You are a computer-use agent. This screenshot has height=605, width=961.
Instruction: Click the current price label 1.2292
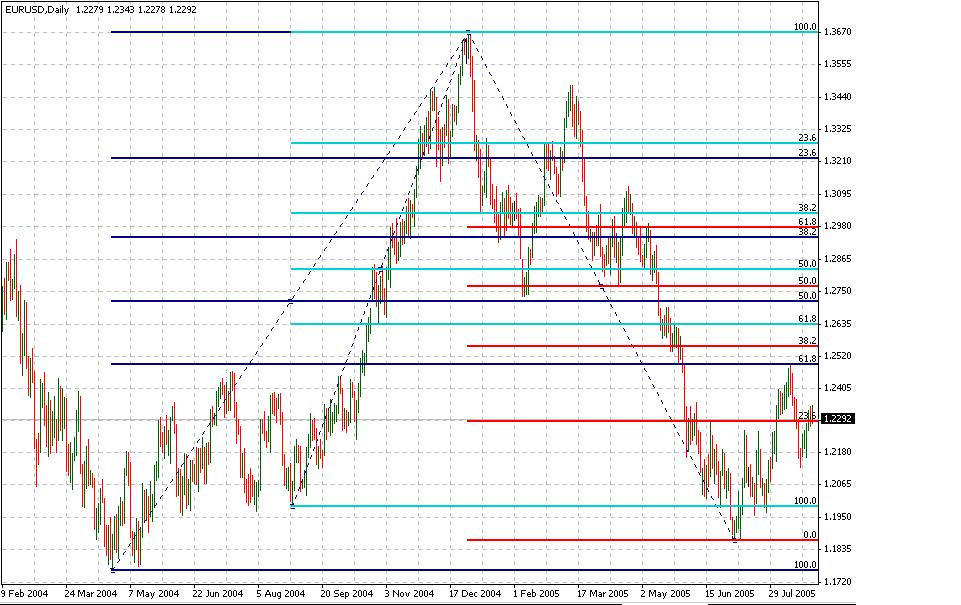pyautogui.click(x=835, y=420)
